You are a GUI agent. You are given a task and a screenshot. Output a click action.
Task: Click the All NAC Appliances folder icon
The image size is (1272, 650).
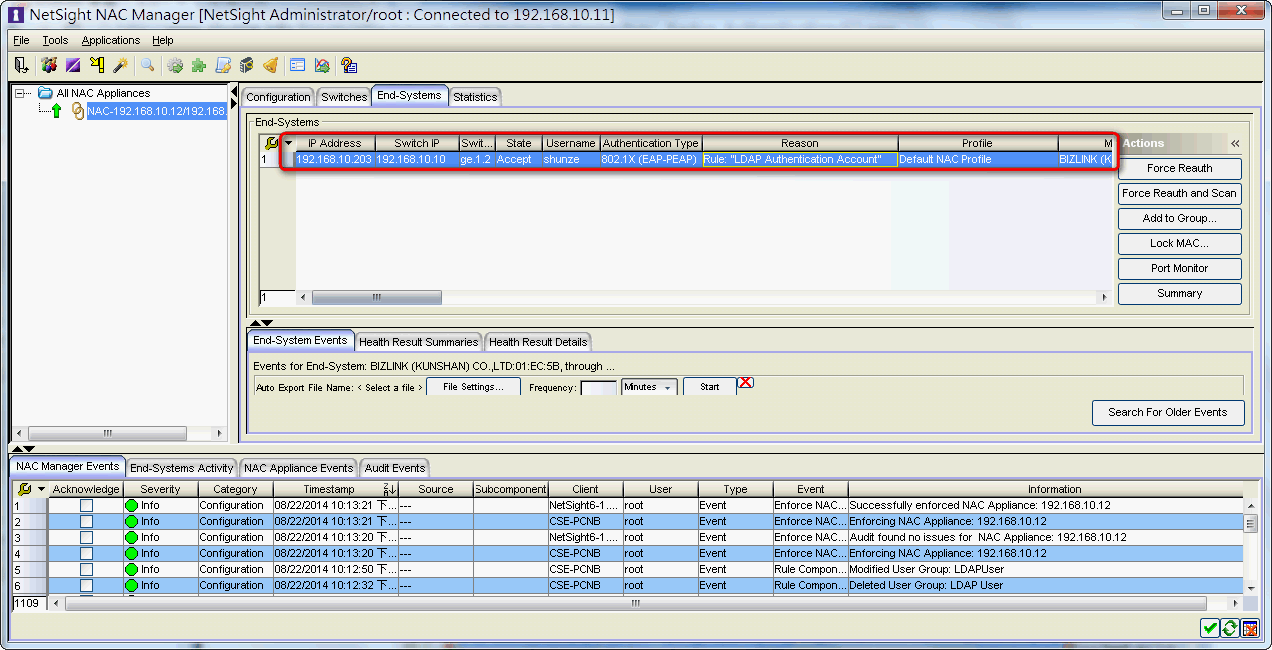pyautogui.click(x=45, y=93)
